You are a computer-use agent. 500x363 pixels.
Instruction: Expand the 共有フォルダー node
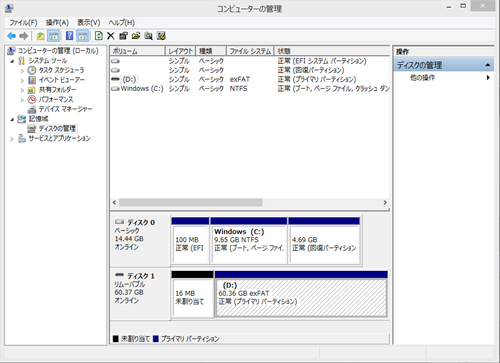[x=23, y=90]
